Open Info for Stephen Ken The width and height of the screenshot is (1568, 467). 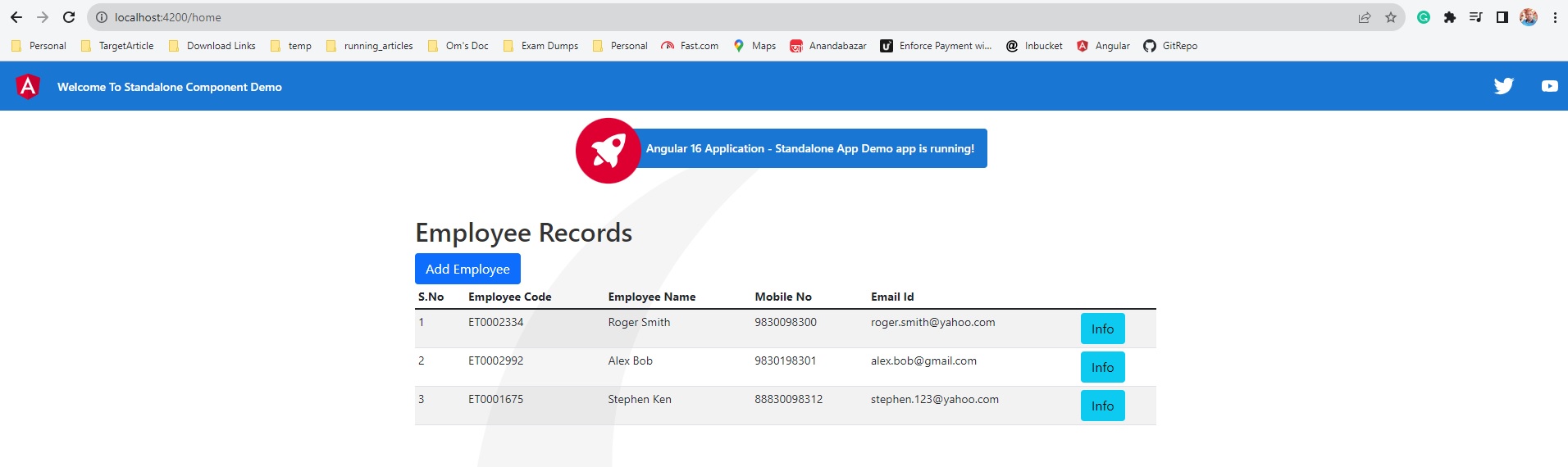click(1102, 406)
